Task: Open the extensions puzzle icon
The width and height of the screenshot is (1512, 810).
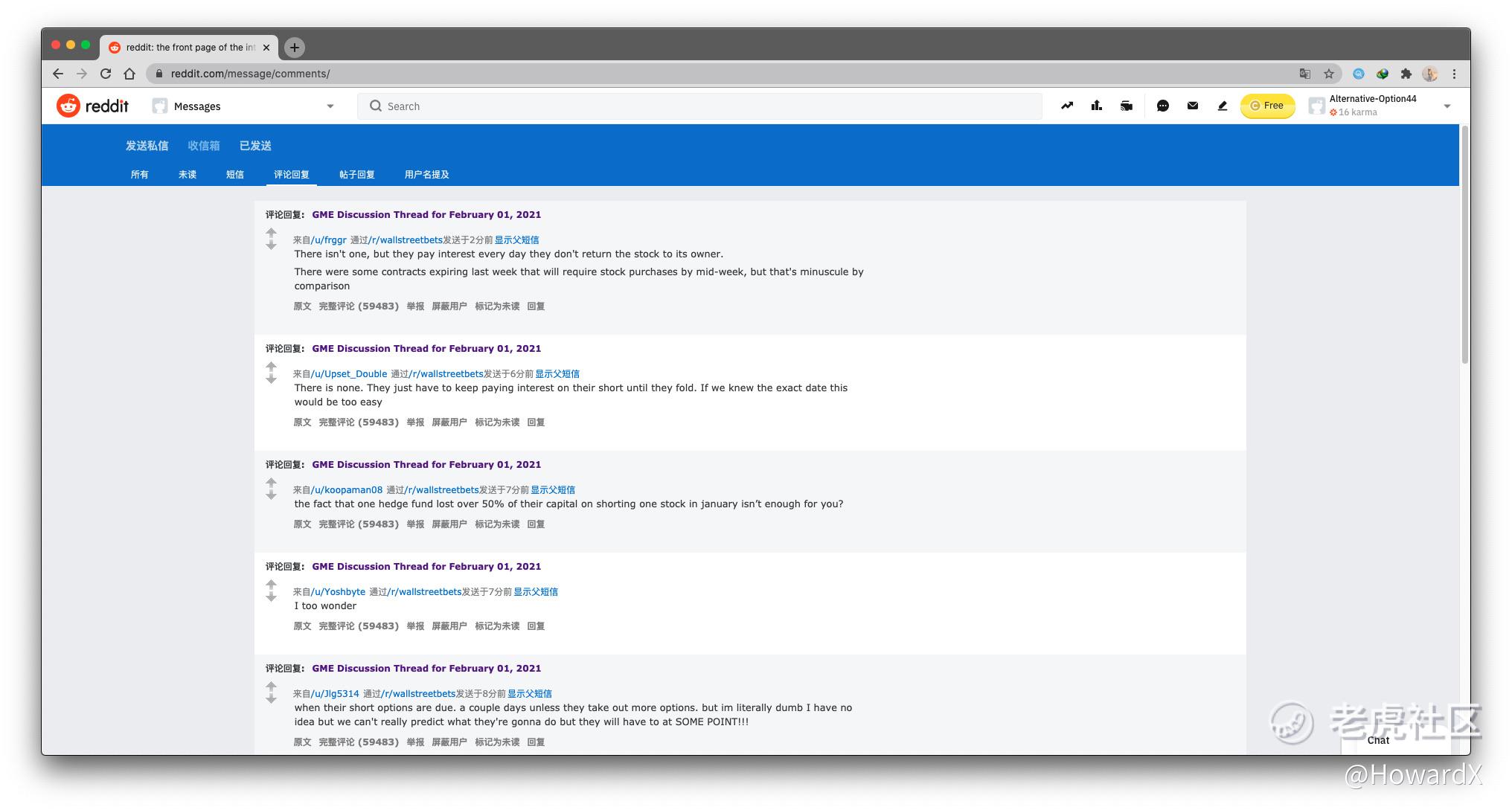Action: pyautogui.click(x=1406, y=74)
